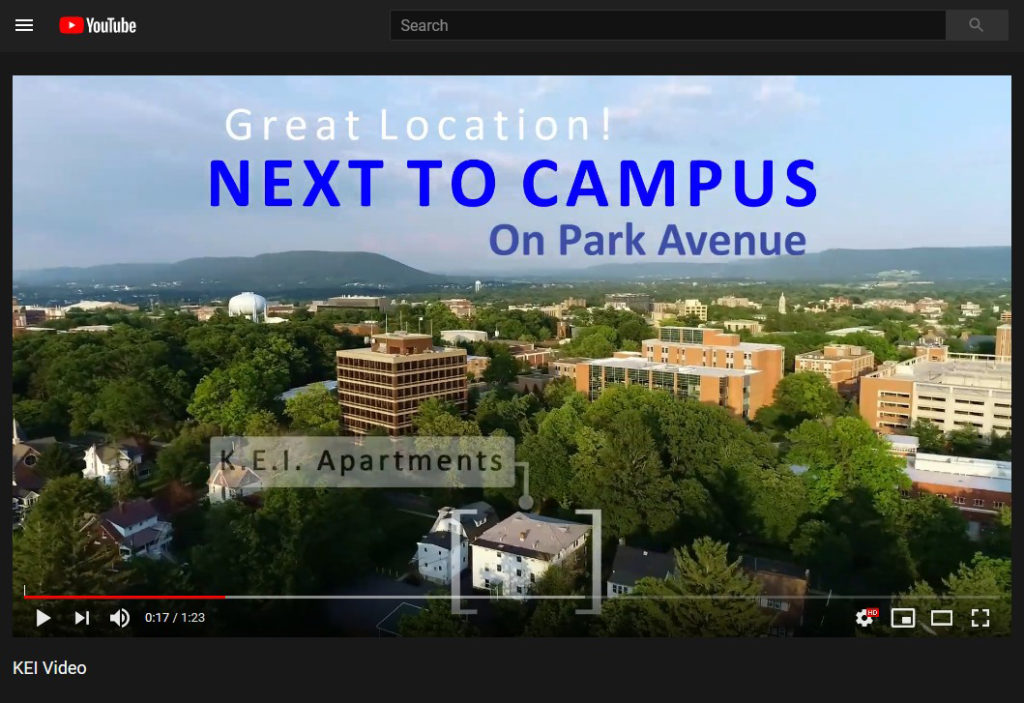Click the KEI Video title text
The width and height of the screenshot is (1024, 703).
(50, 668)
